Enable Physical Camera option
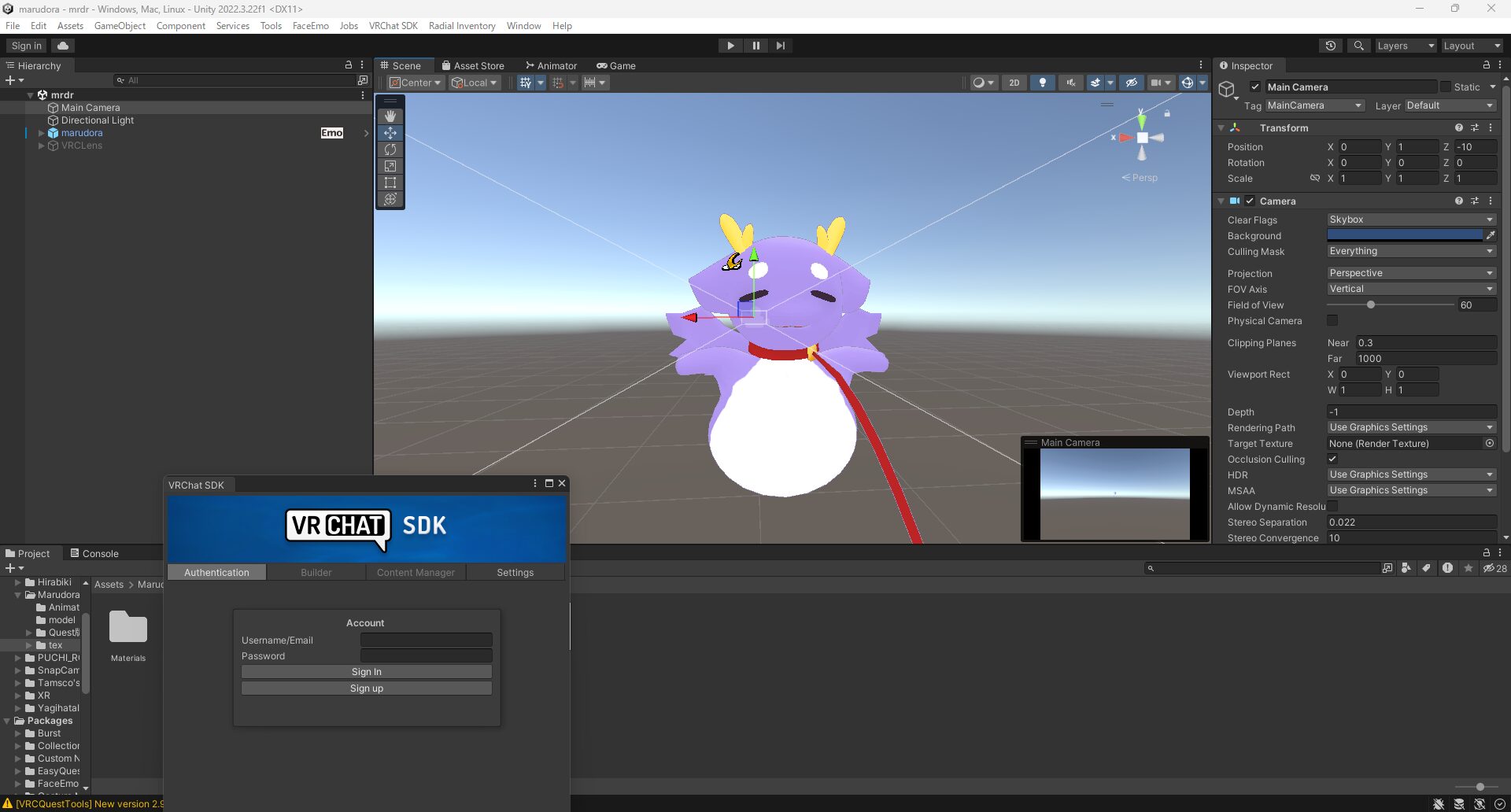The image size is (1511, 812). click(x=1332, y=320)
